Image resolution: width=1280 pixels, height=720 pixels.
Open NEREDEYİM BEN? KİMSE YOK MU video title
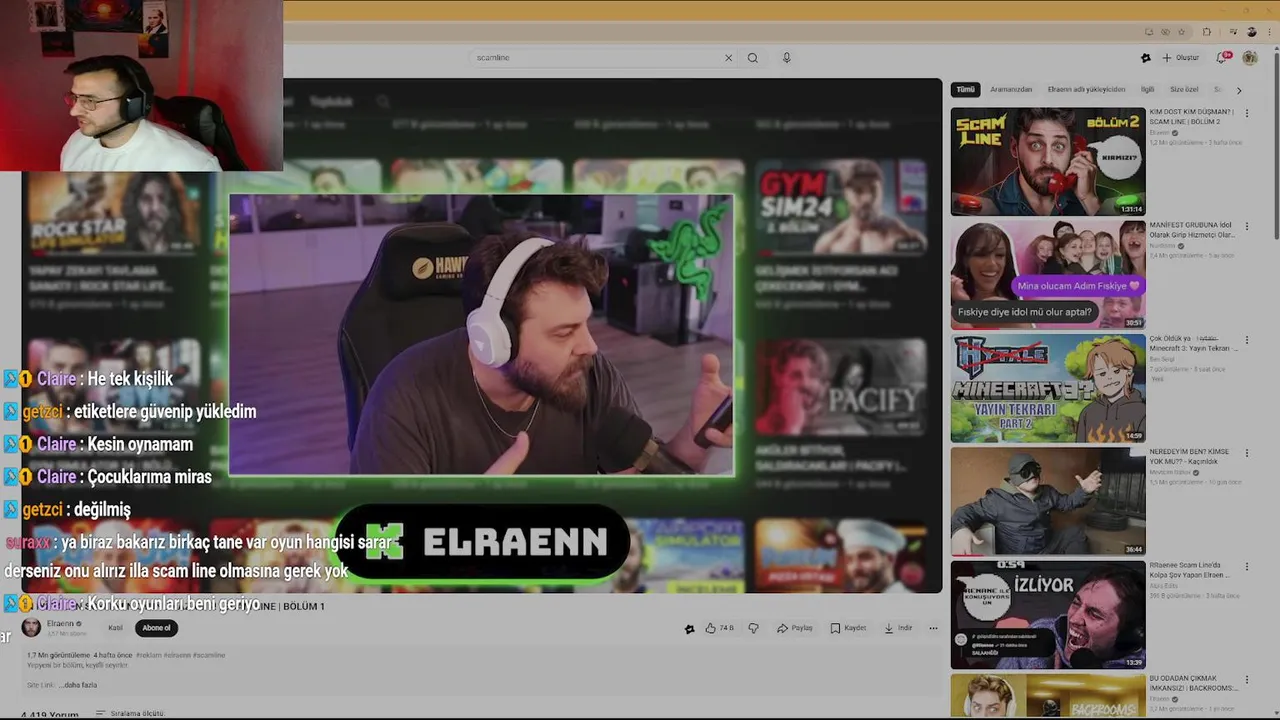pyautogui.click(x=1190, y=456)
